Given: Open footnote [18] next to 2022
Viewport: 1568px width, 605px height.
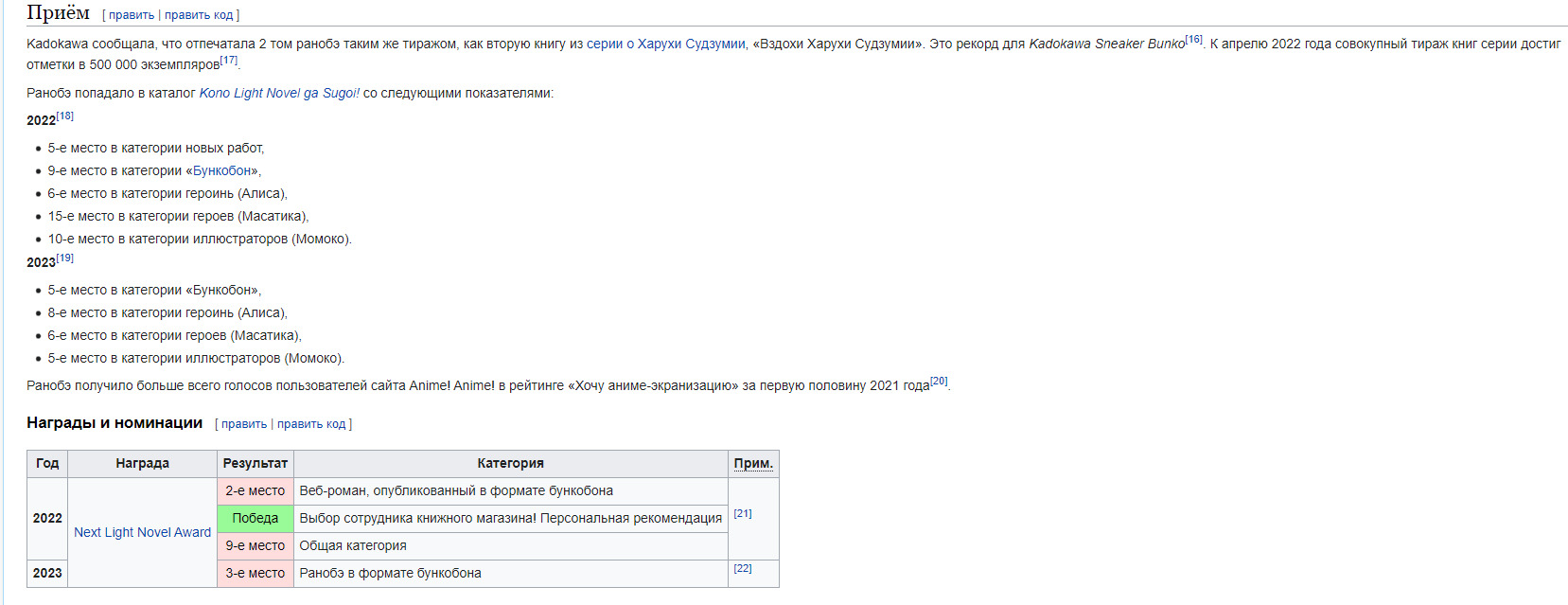Looking at the screenshot, I should 64,116.
